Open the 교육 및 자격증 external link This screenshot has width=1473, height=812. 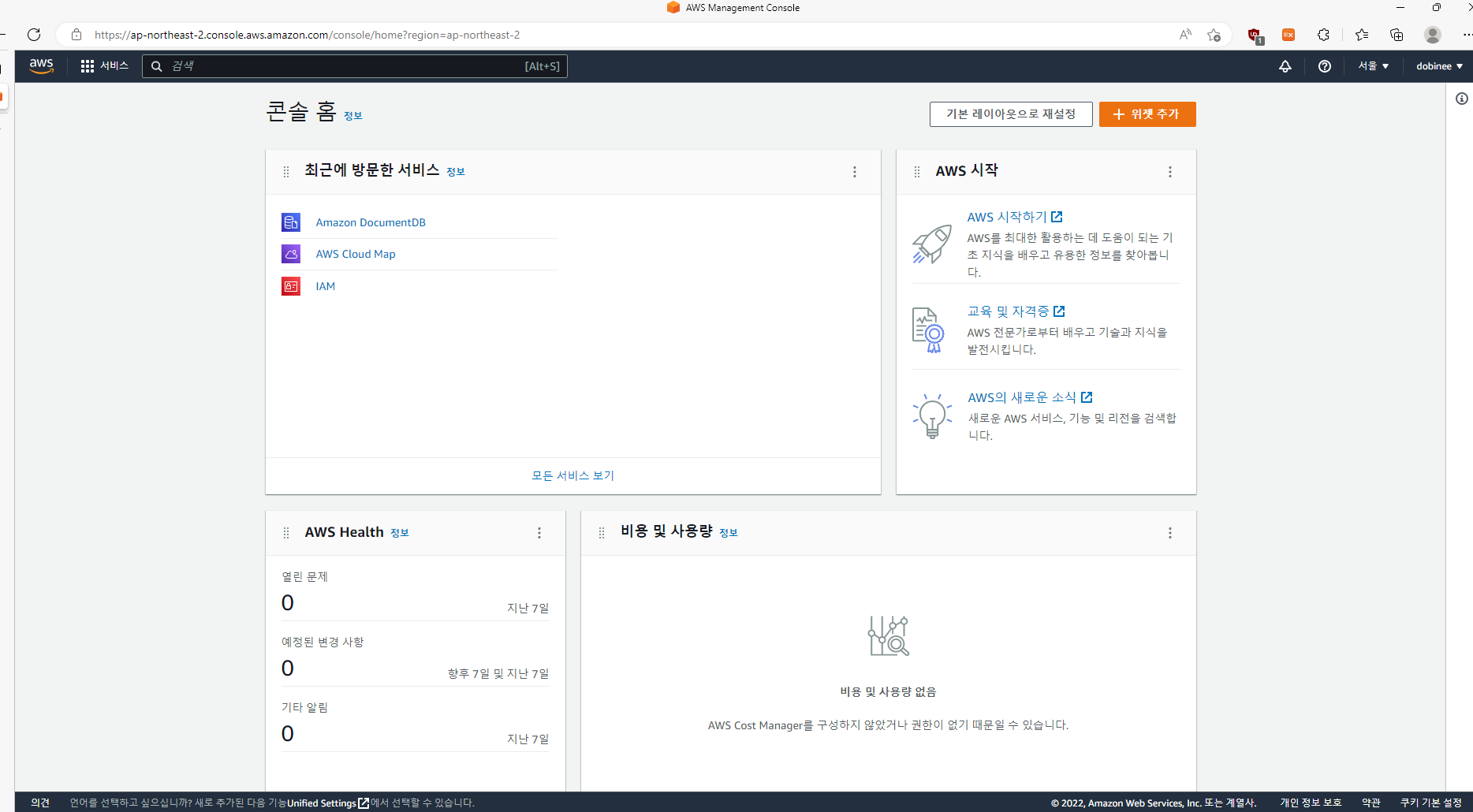1016,311
